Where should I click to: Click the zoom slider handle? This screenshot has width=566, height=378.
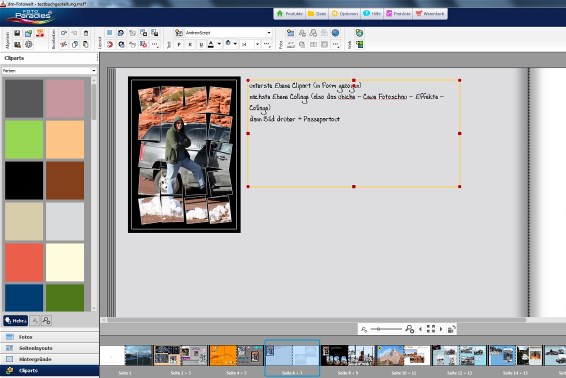click(378, 329)
